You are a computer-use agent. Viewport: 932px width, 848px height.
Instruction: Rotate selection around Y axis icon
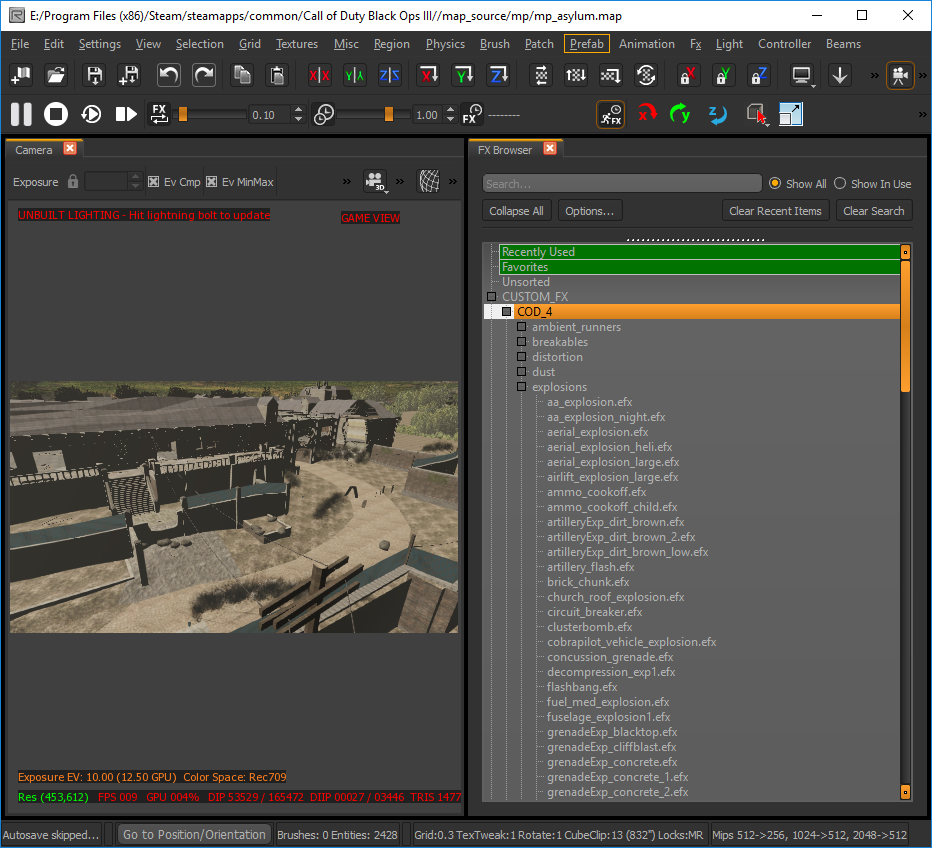coord(464,75)
